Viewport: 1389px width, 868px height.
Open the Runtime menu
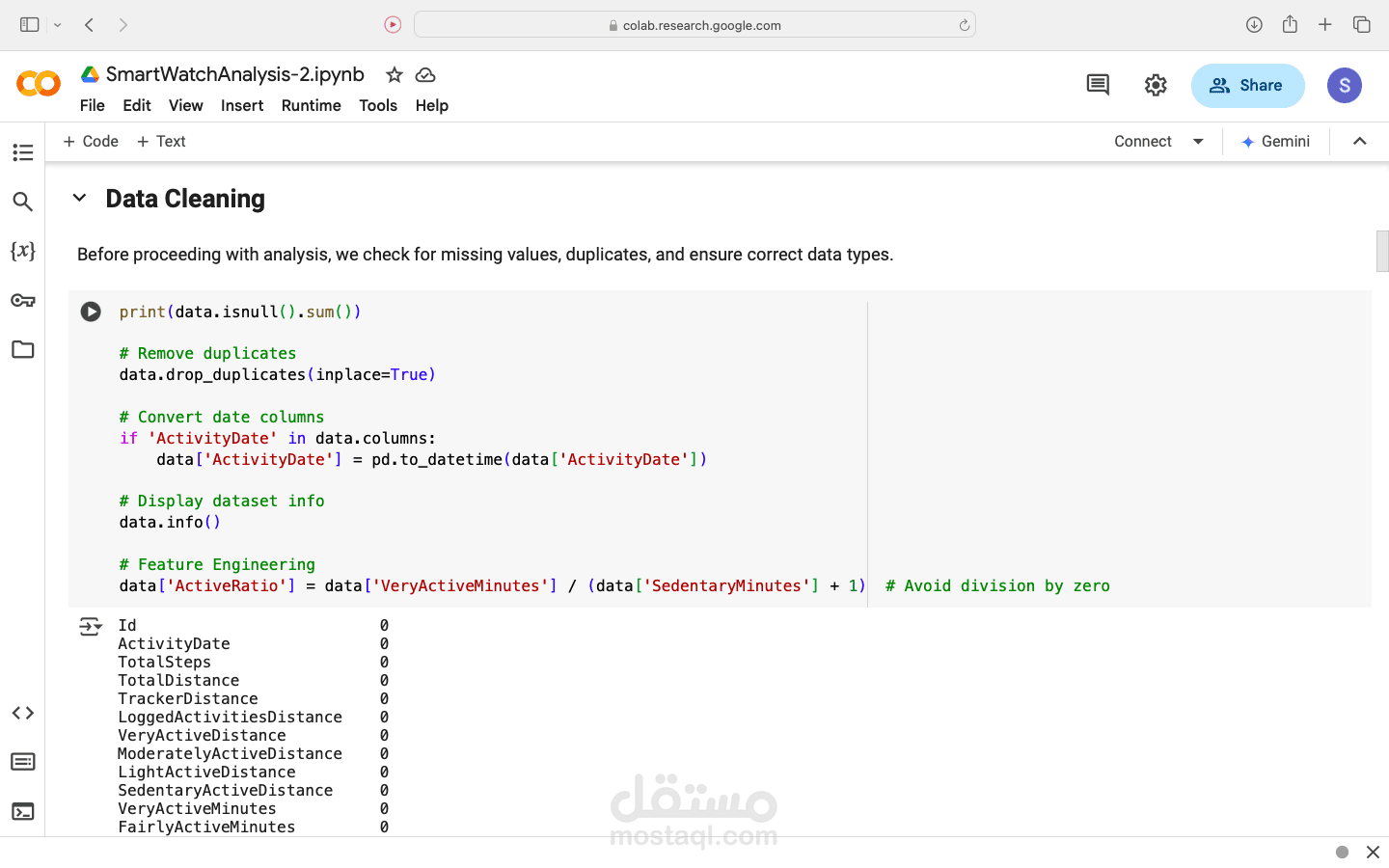311,105
